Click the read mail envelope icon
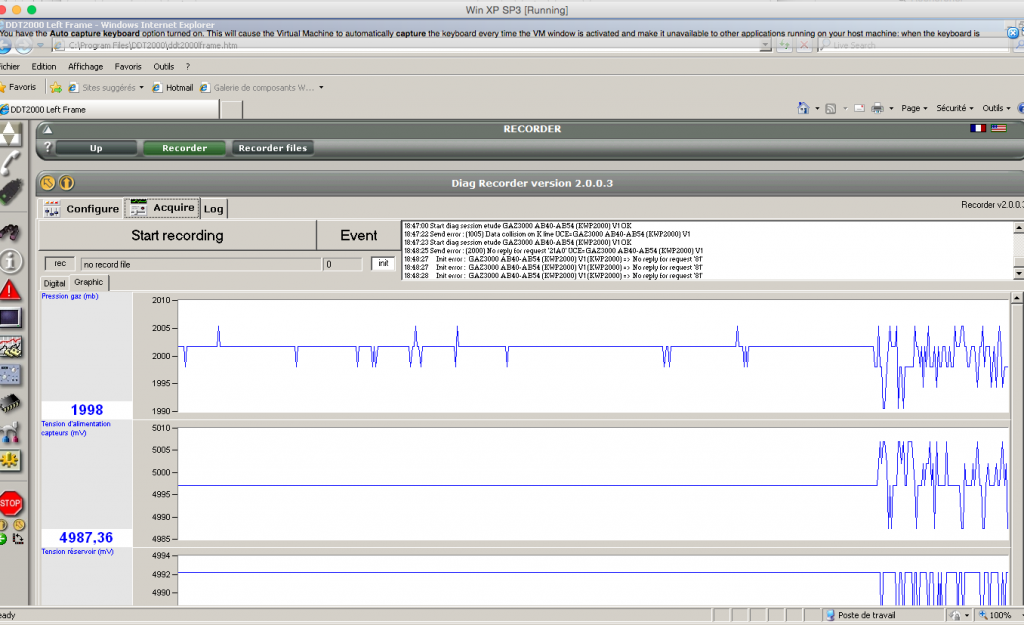1024x625 pixels. pos(859,108)
